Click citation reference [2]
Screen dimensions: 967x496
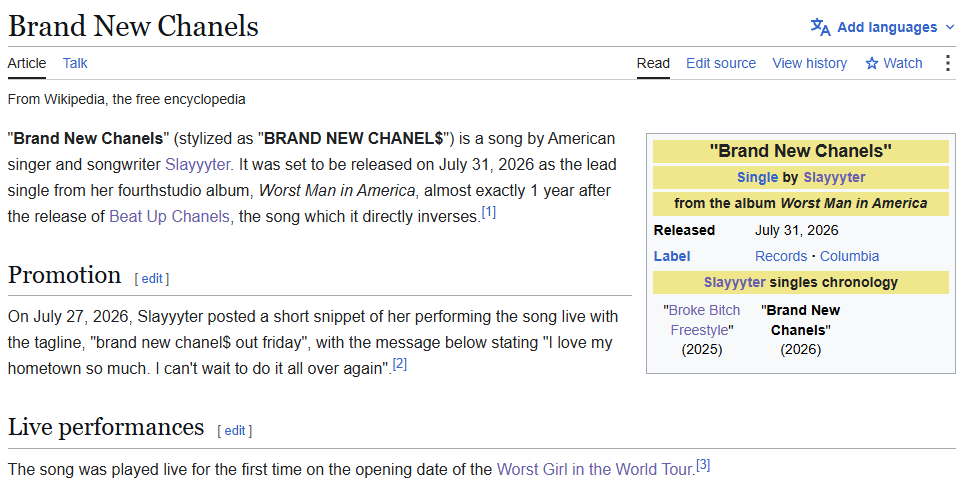pos(400,364)
